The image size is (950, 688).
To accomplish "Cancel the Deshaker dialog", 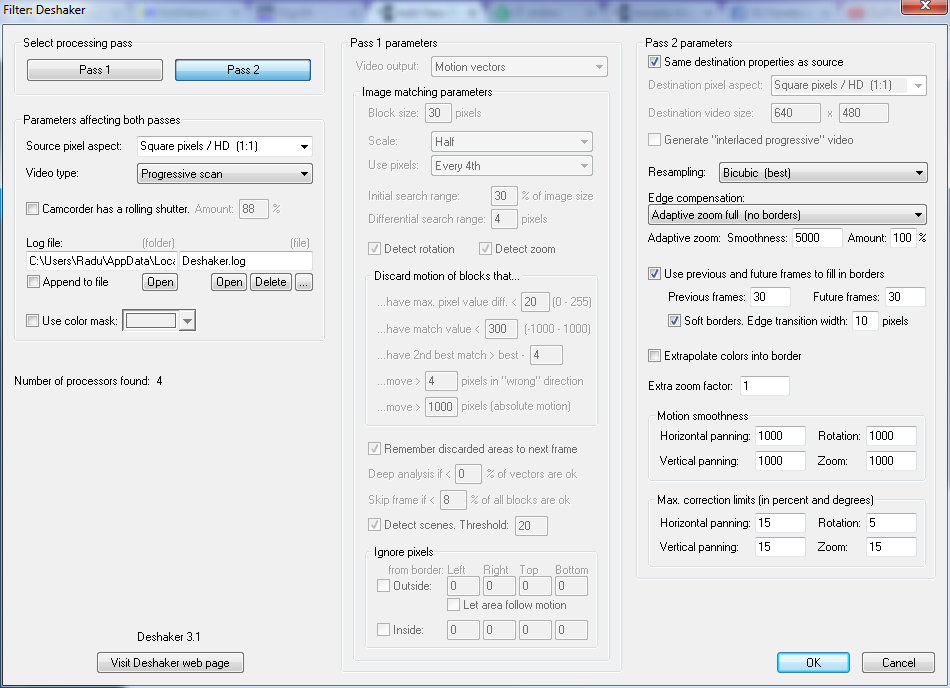I will (899, 663).
